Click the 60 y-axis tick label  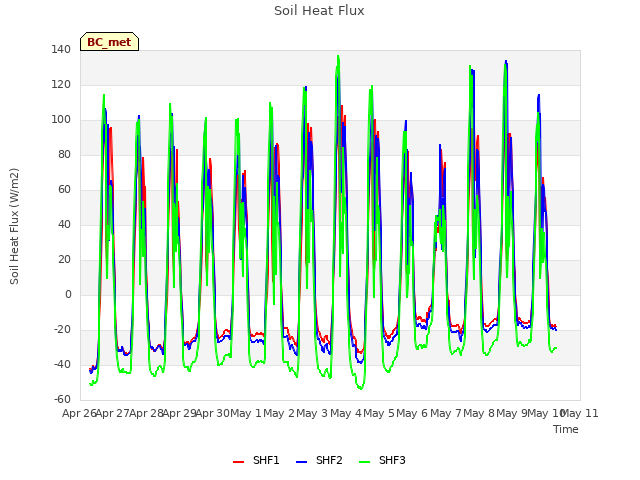[64, 190]
